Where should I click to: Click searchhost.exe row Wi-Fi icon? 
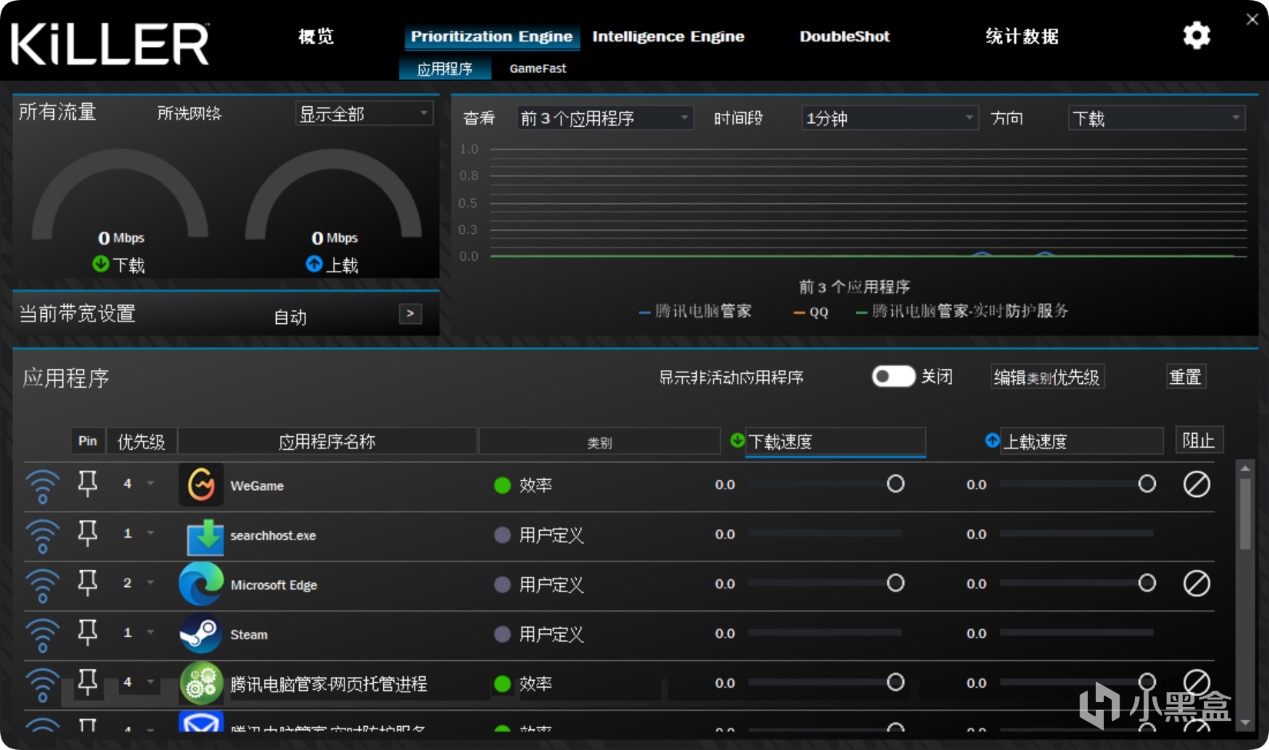[42, 536]
